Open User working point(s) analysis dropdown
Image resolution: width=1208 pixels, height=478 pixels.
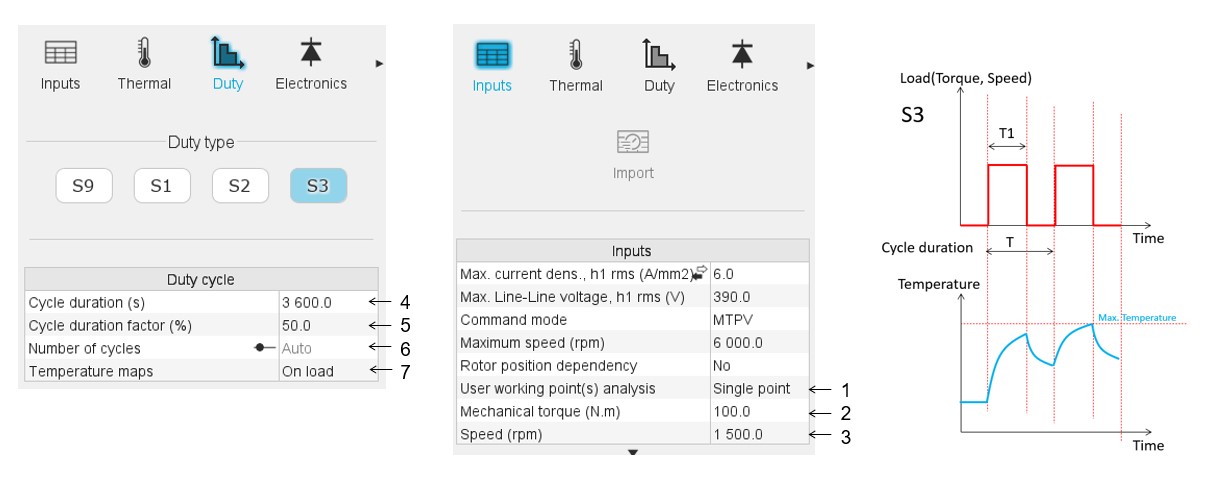[758, 388]
